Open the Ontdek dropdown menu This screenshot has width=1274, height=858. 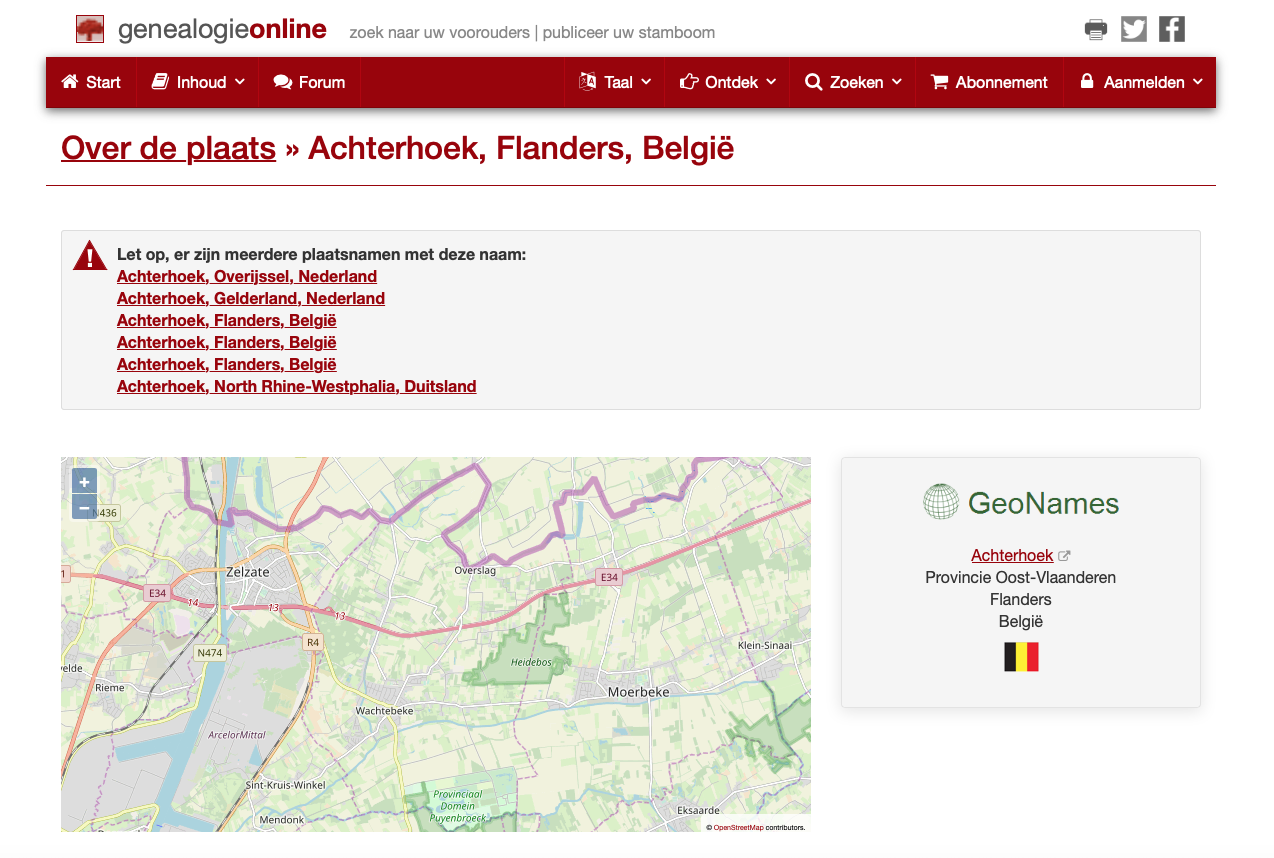[x=727, y=82]
